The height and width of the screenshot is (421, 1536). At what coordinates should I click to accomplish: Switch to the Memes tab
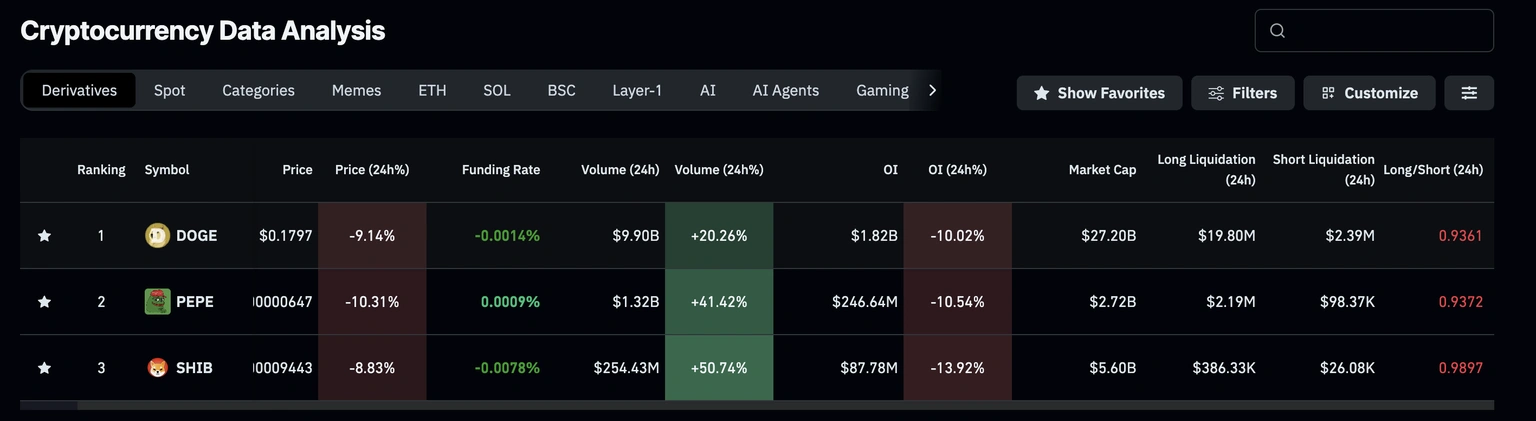[356, 90]
